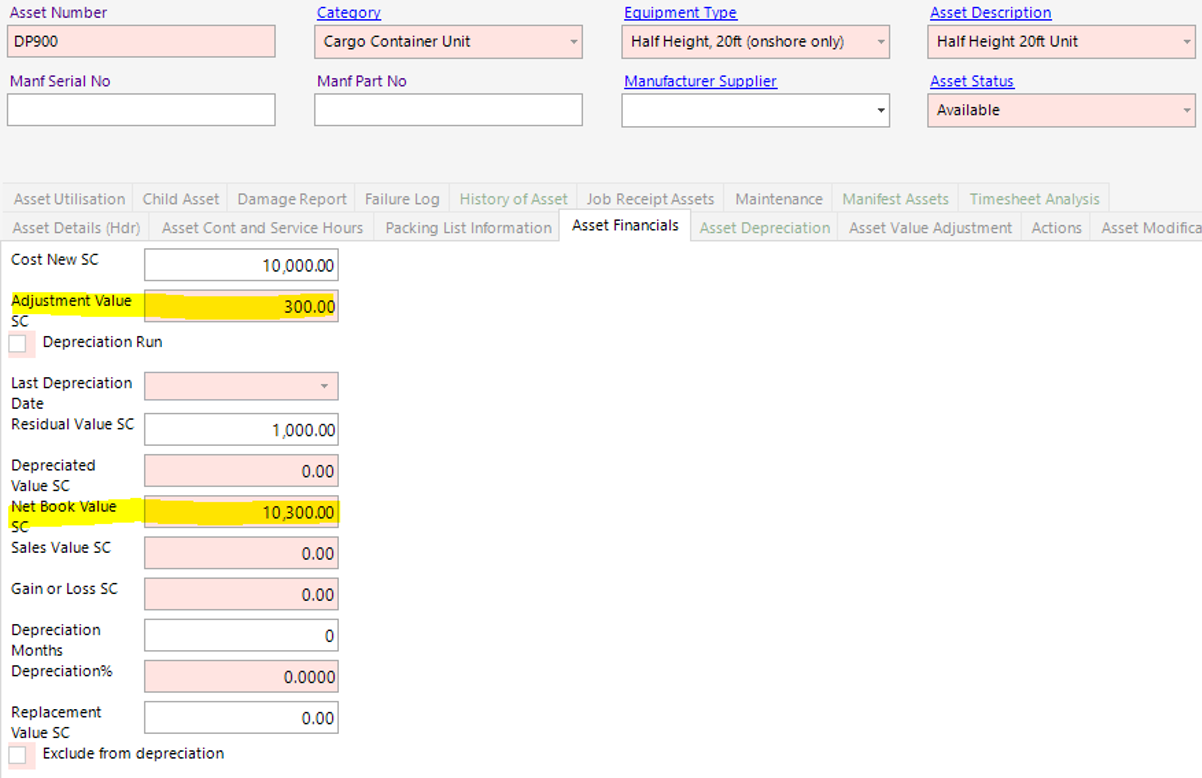Open the Packing List Information tab
This screenshot has height=778, width=1202.
click(x=467, y=227)
